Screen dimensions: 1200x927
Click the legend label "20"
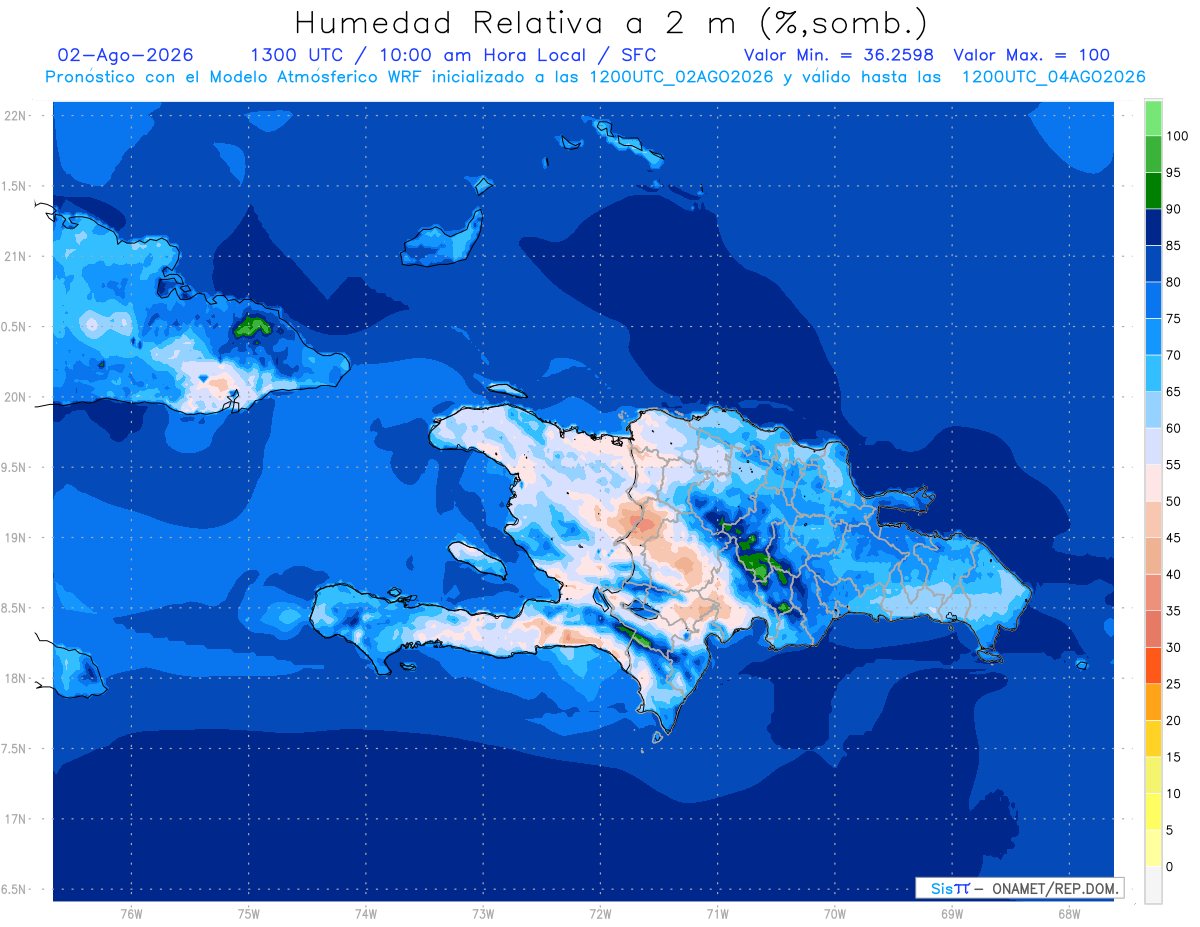point(1173,720)
